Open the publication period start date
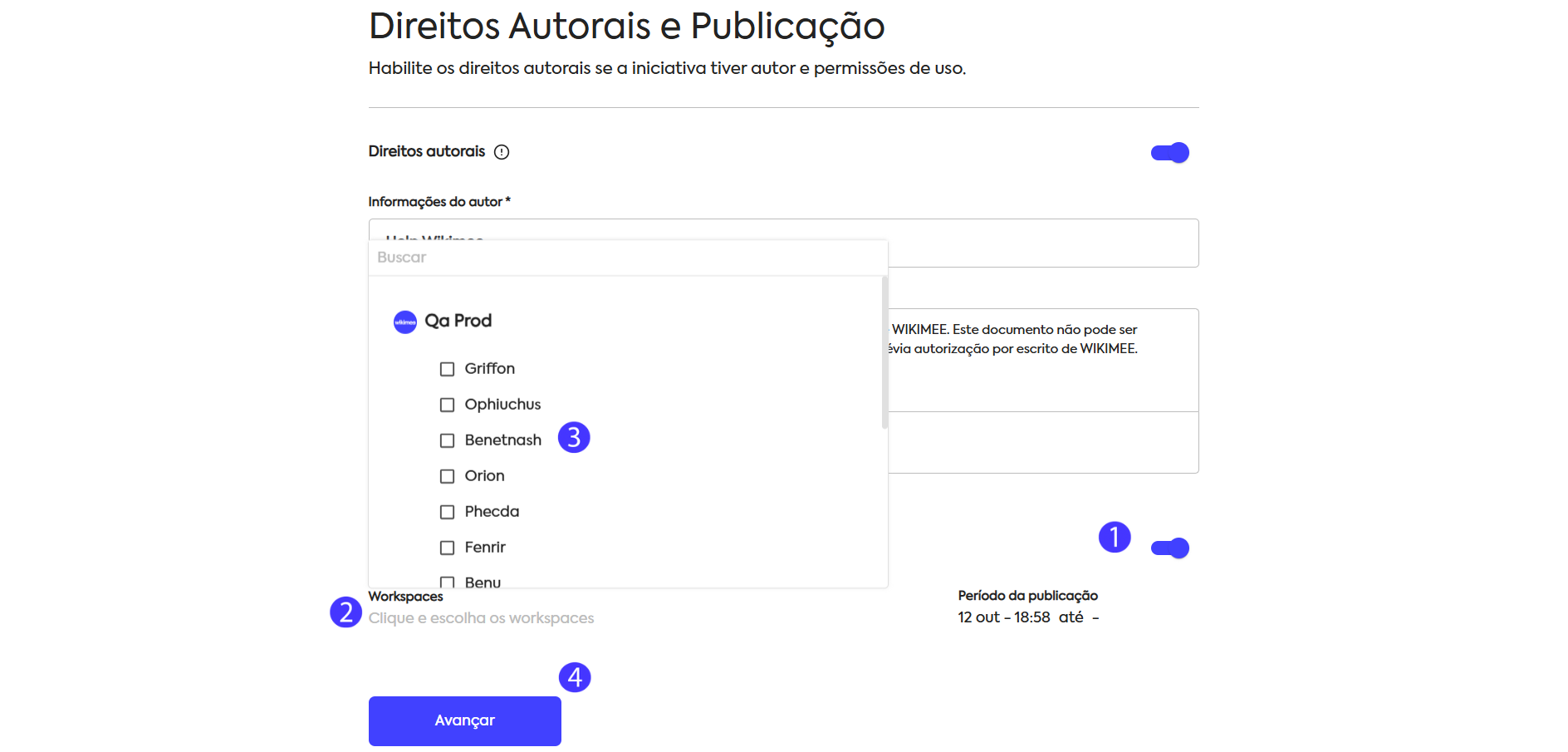 tap(1003, 617)
